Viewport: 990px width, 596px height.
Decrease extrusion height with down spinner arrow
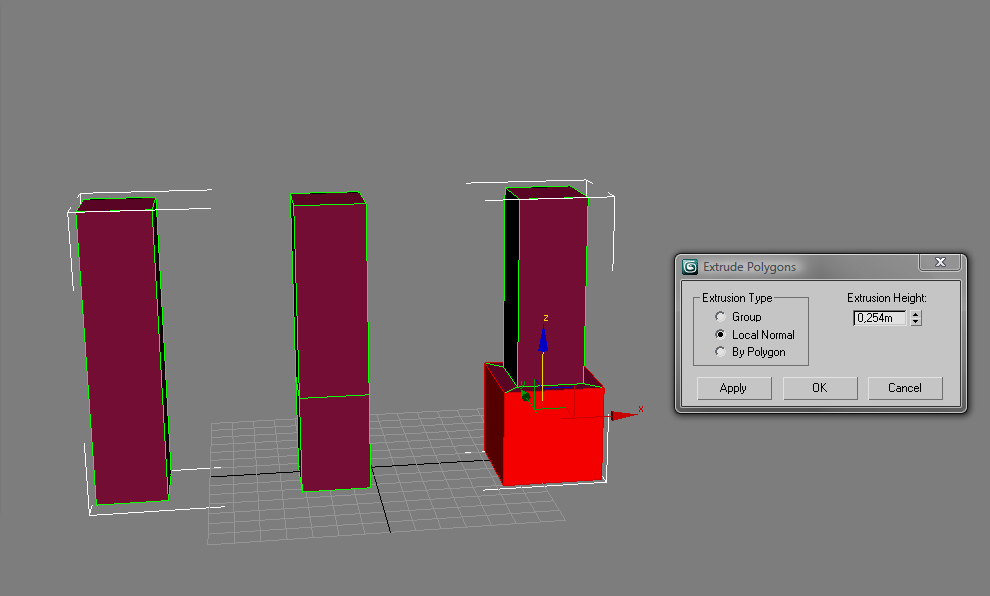point(916,322)
